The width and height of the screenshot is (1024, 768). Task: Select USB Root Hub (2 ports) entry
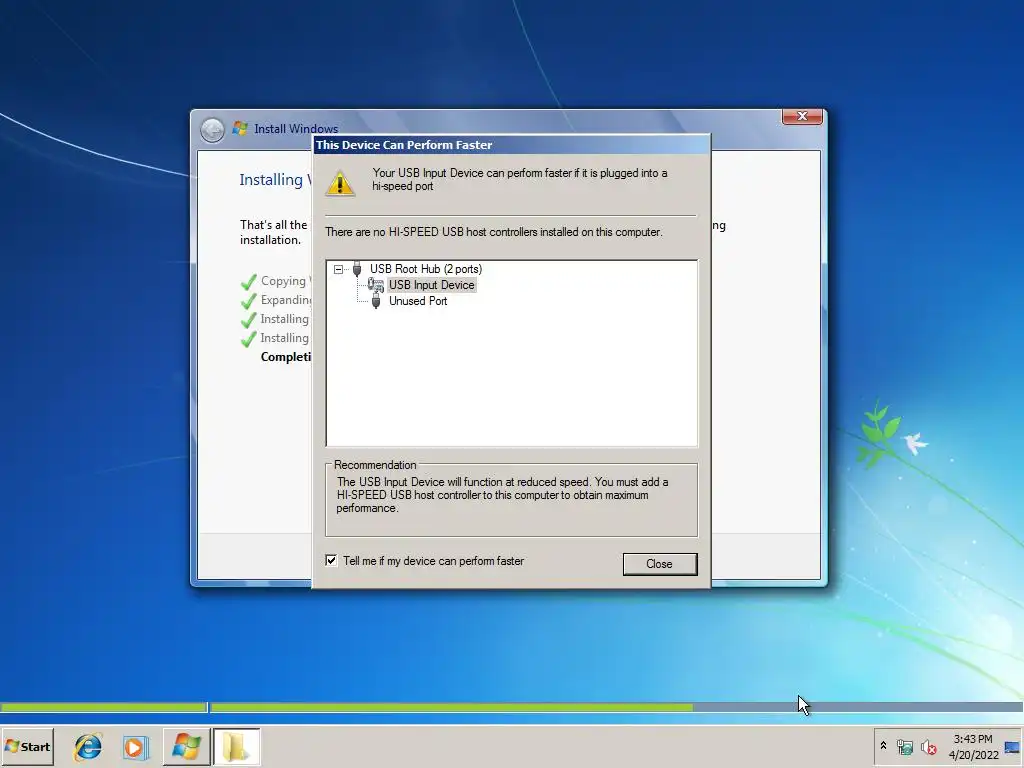(426, 269)
